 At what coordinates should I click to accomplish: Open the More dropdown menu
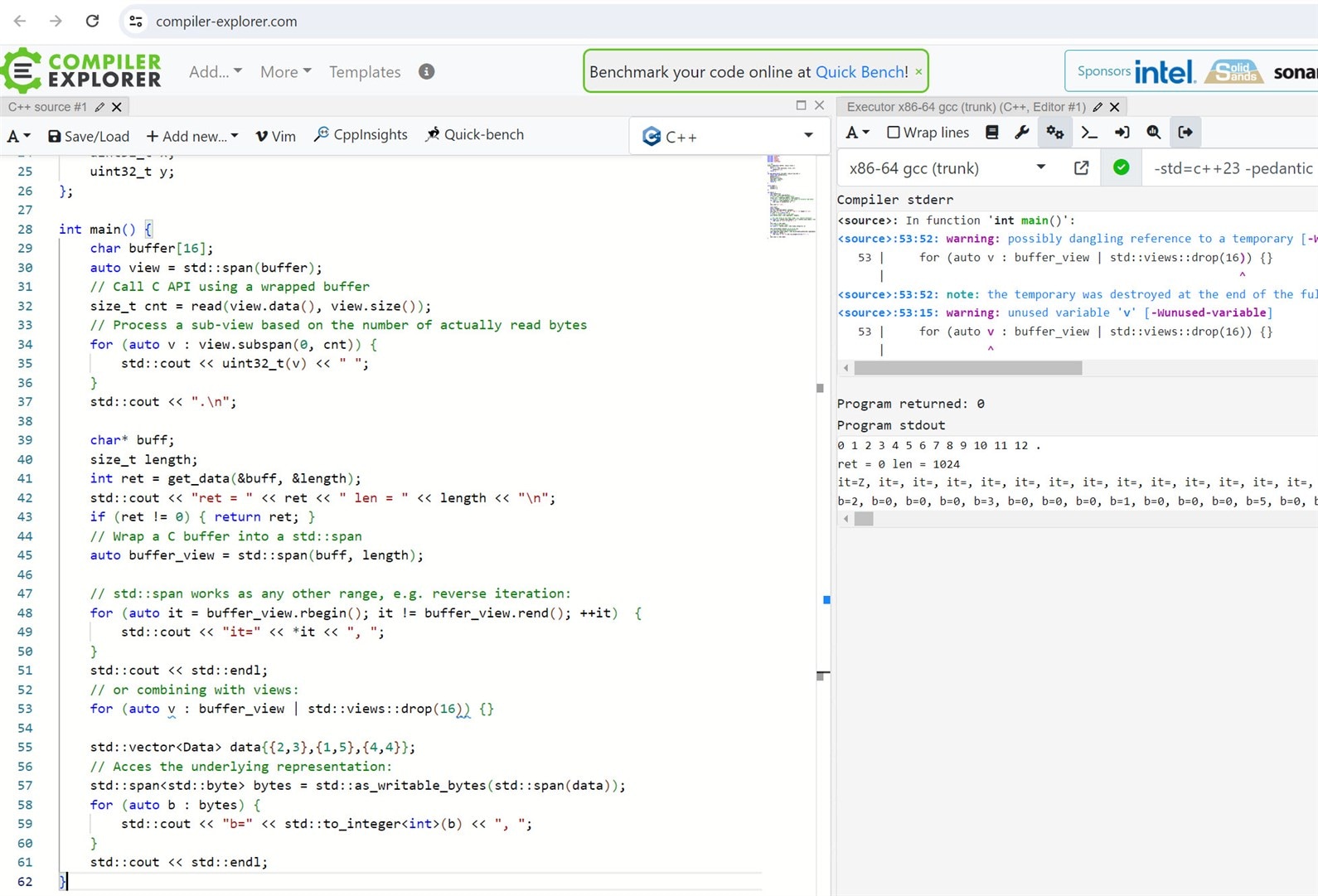click(285, 72)
